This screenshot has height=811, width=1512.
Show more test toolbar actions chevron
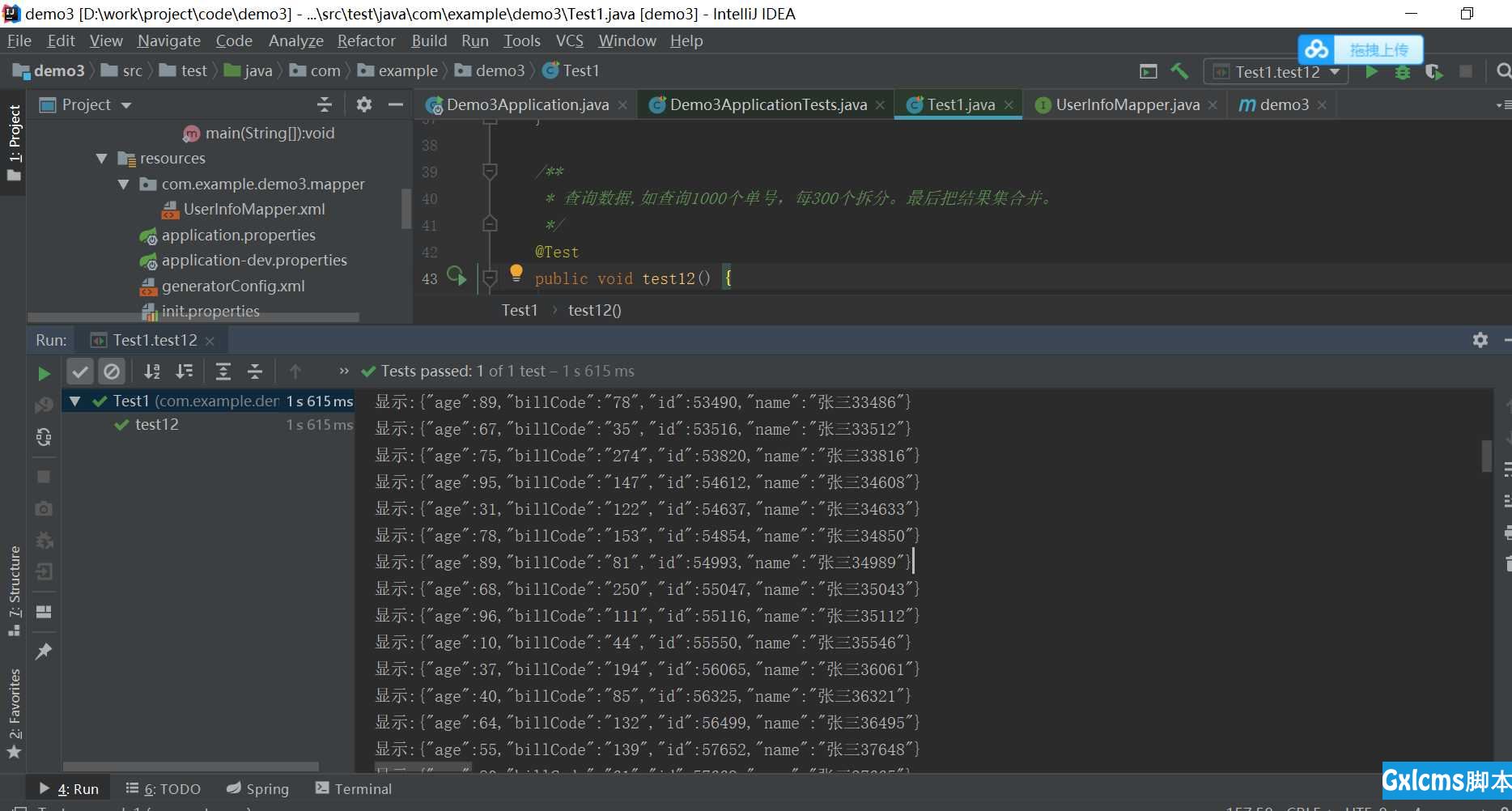344,372
